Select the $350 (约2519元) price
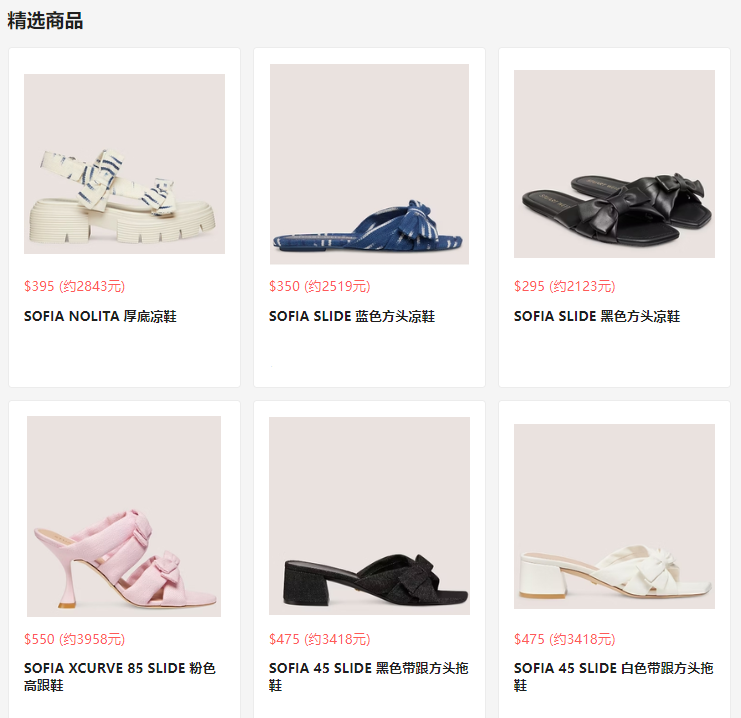 click(319, 286)
